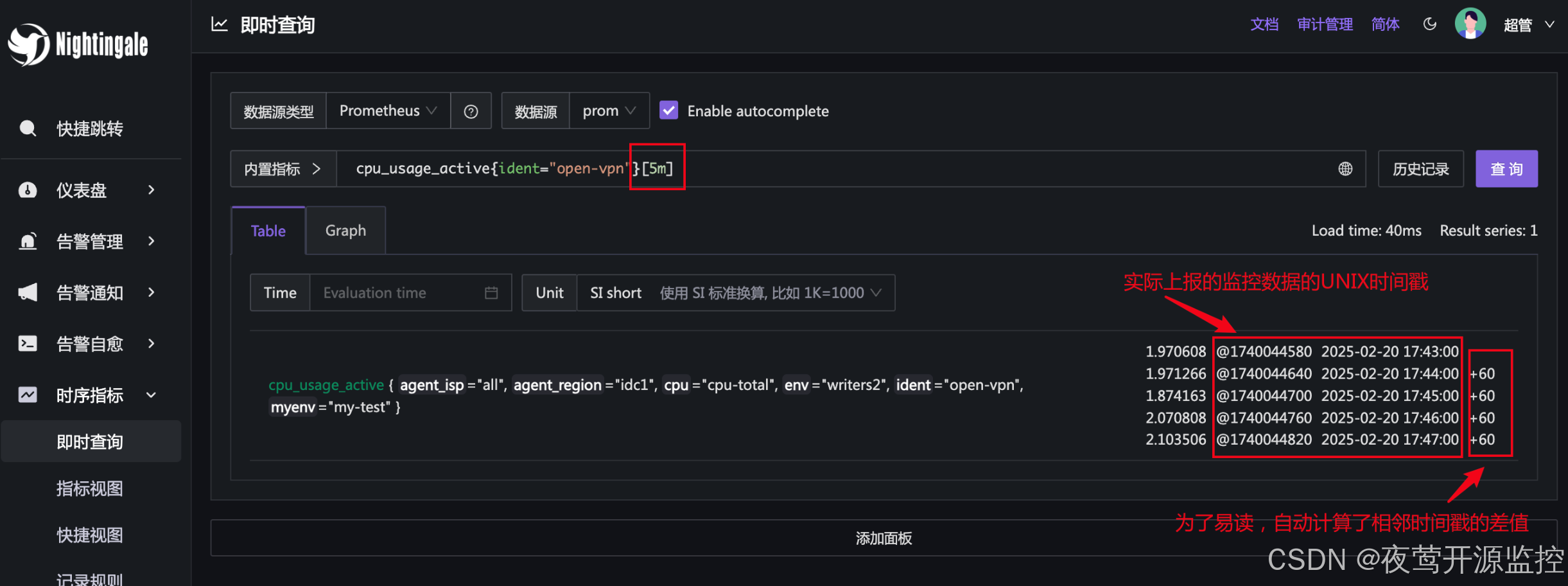Expand 告警自愈 menu chevron
Screen dimensions: 1568x586
coord(152,344)
